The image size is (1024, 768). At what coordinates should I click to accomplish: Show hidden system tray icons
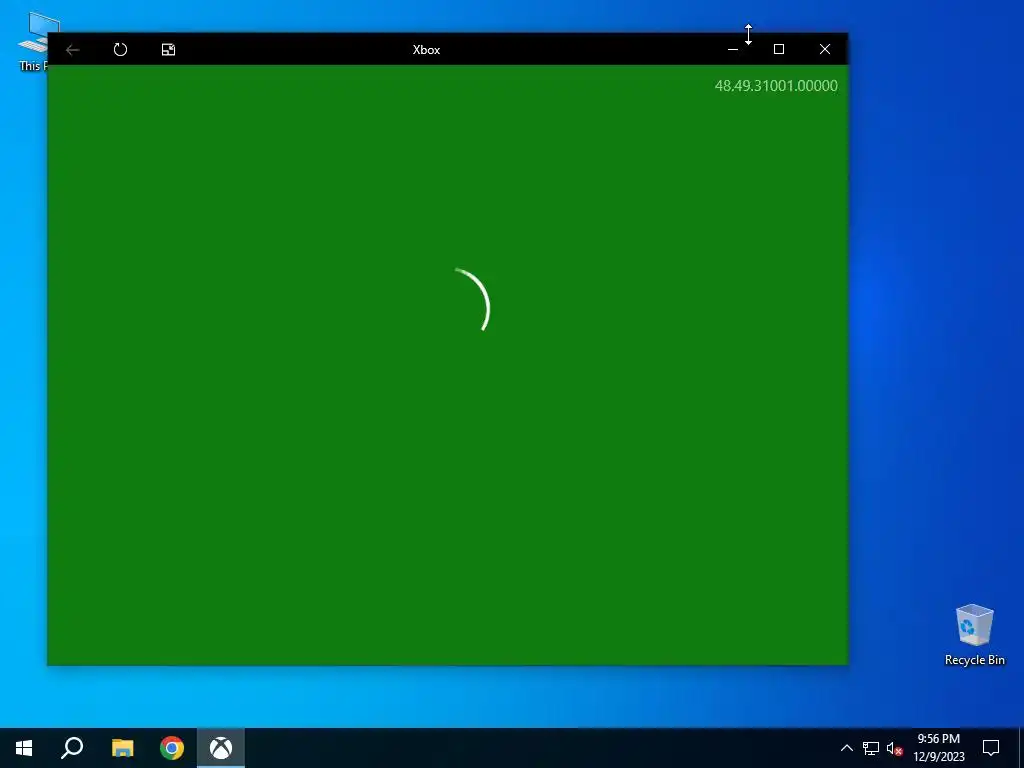pos(846,748)
